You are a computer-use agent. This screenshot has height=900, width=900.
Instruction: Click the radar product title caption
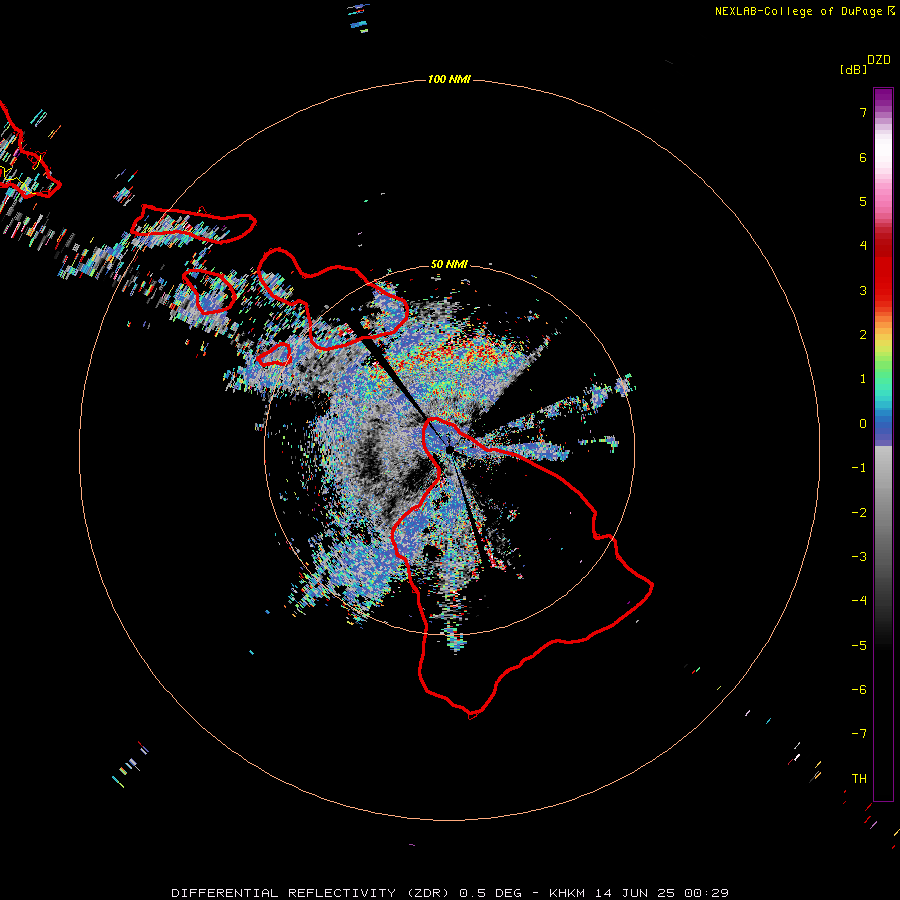(450, 893)
